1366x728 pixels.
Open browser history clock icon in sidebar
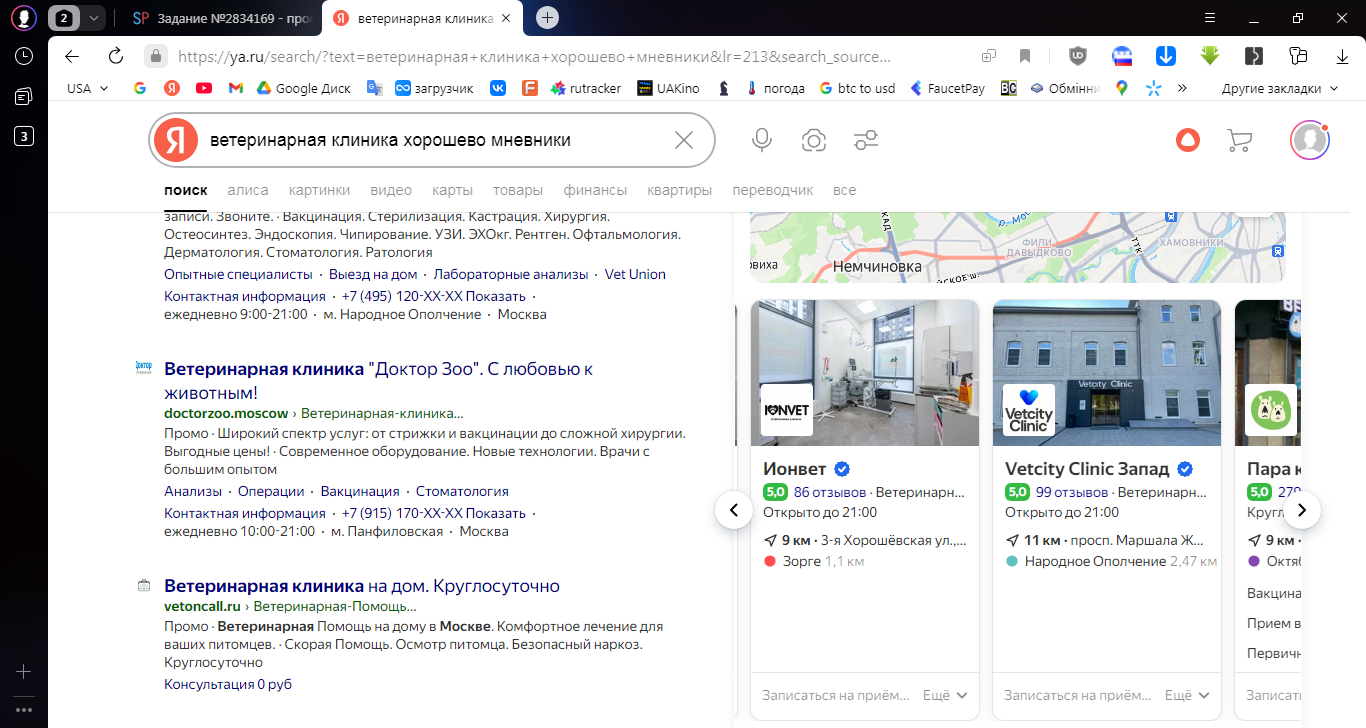24,56
